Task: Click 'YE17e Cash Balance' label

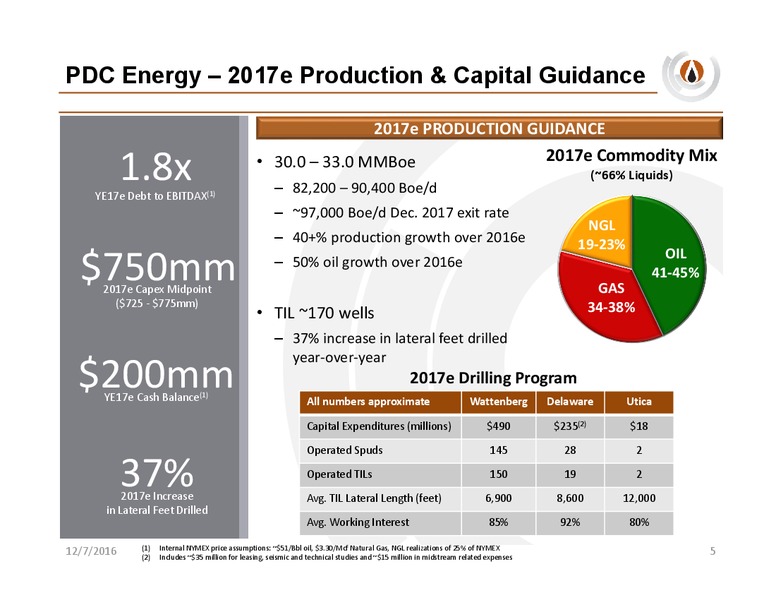Action: click(x=156, y=397)
